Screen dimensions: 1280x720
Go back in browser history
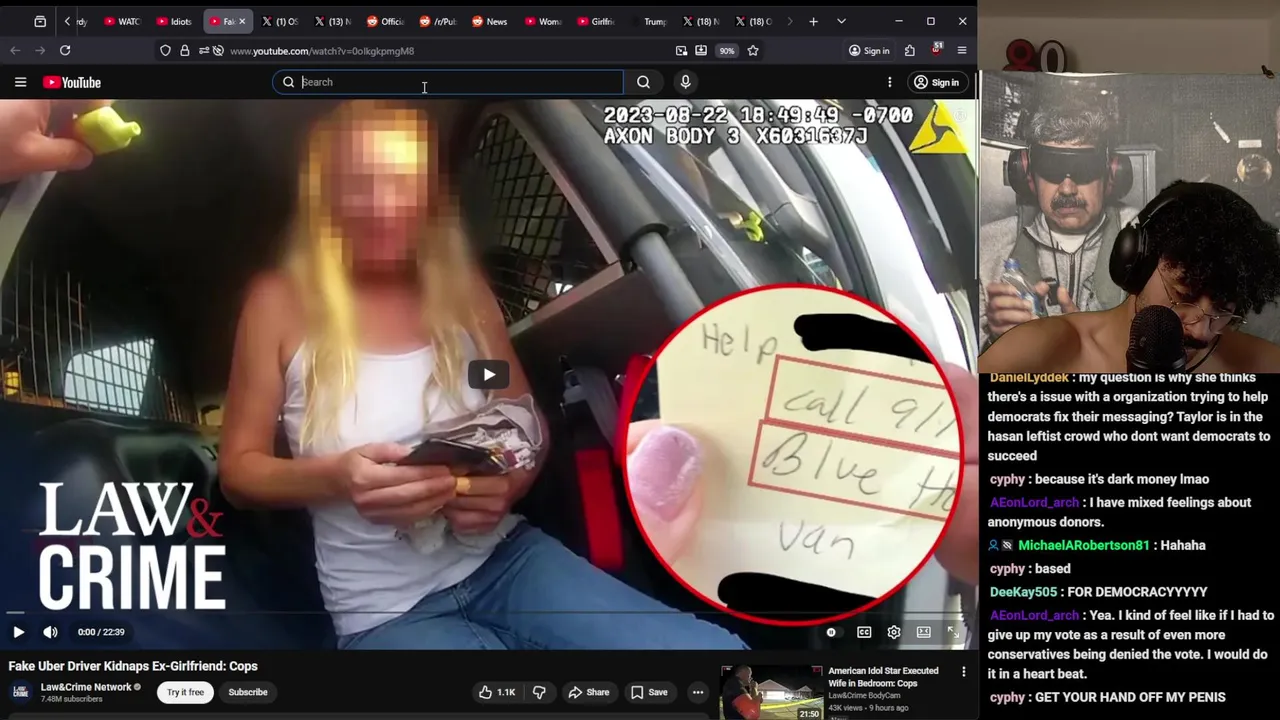click(15, 50)
